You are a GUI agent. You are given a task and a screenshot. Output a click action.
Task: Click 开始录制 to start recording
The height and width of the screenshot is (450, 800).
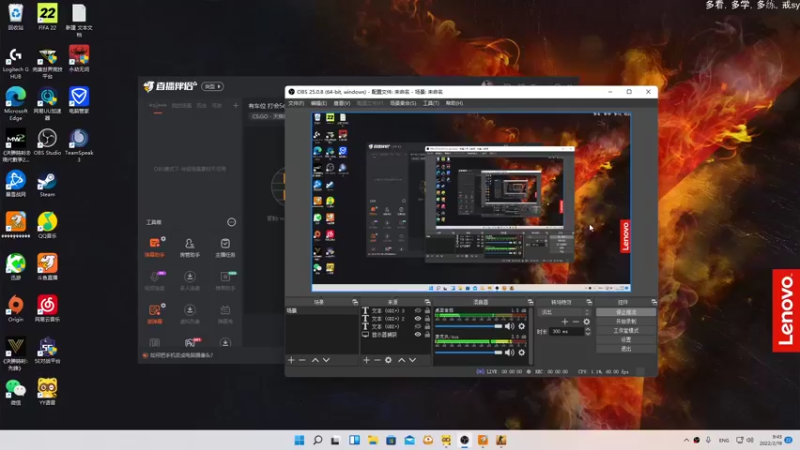626,321
